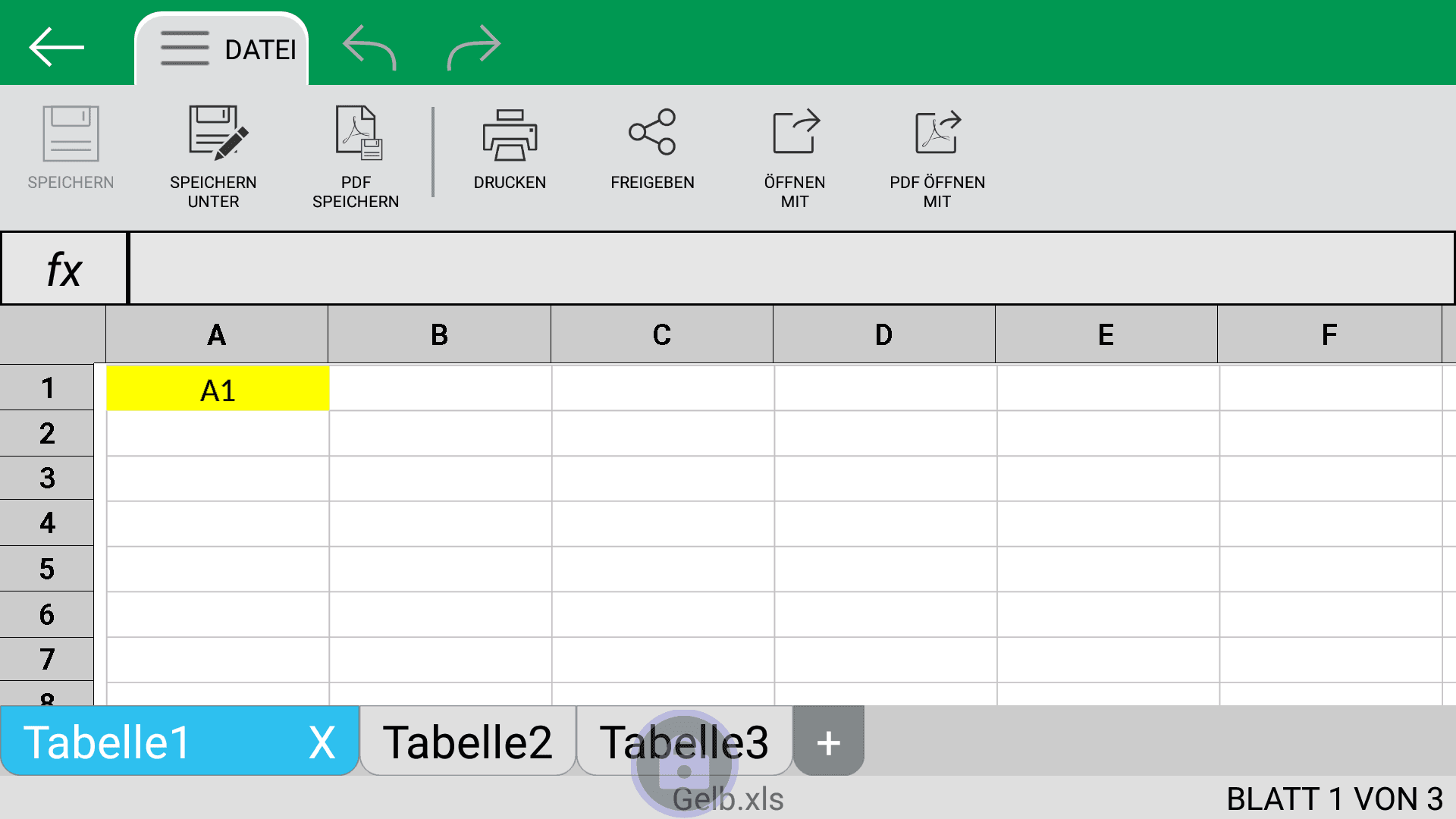
Task: Share the file with Freigeben
Action: point(652,149)
